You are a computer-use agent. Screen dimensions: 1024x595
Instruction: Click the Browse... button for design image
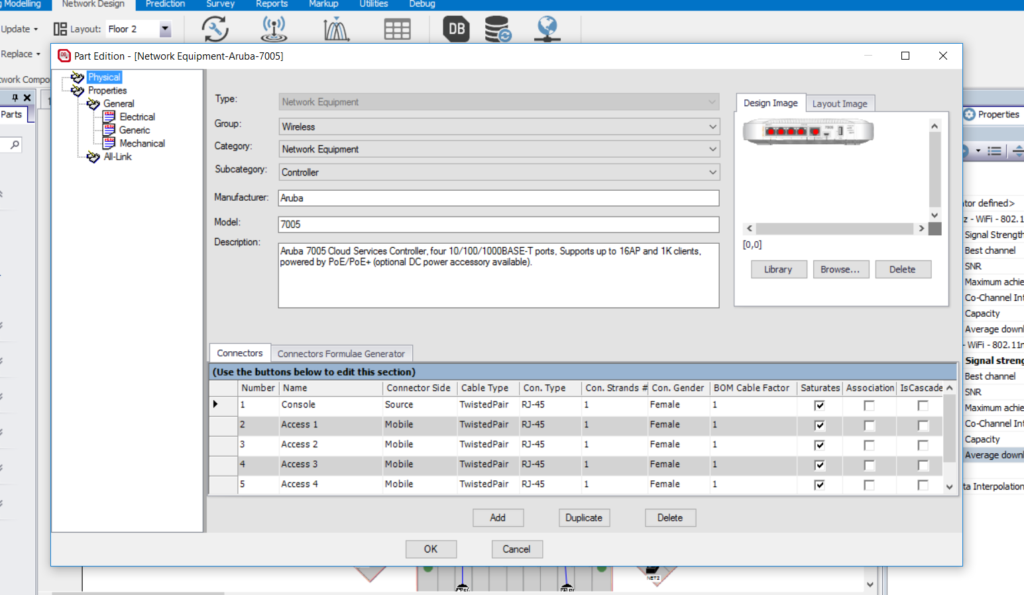840,269
